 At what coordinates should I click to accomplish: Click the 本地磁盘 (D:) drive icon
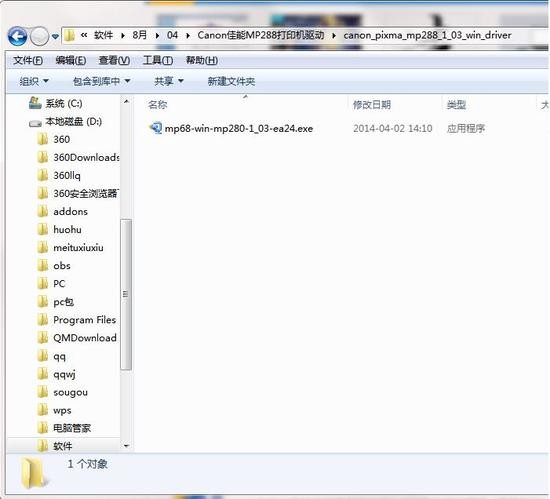[35, 123]
